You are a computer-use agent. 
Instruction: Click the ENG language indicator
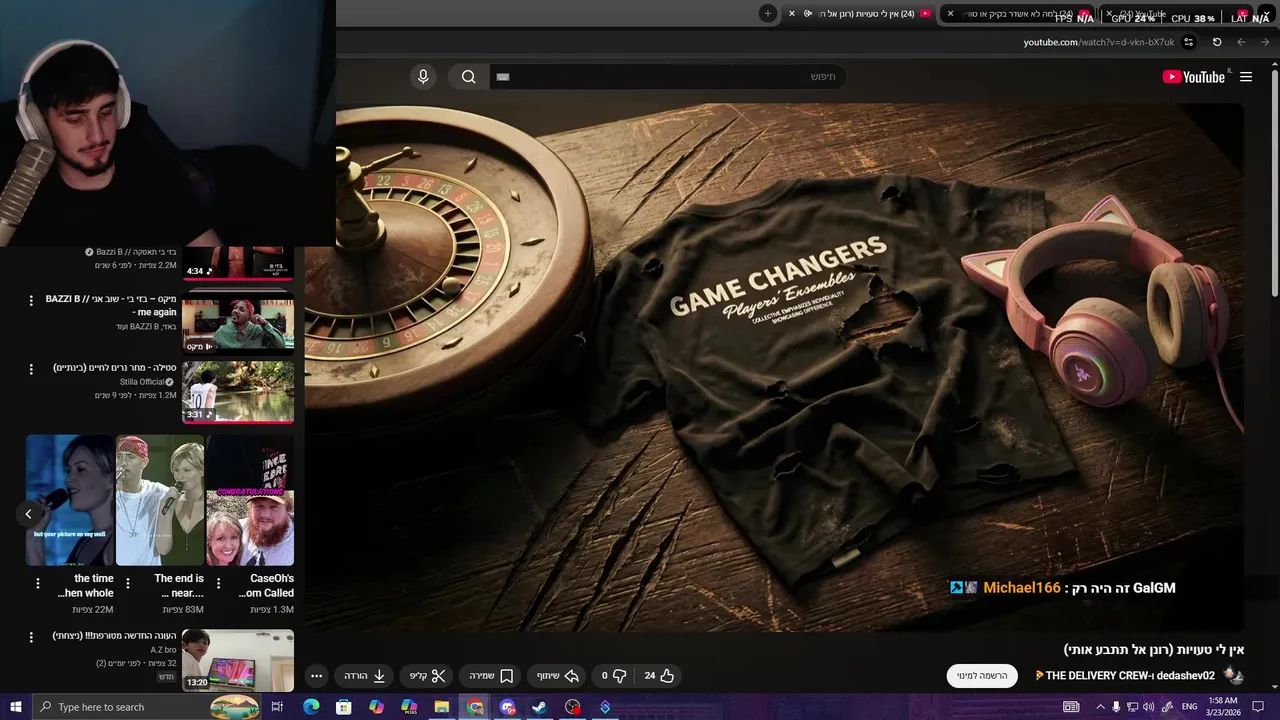click(1189, 707)
